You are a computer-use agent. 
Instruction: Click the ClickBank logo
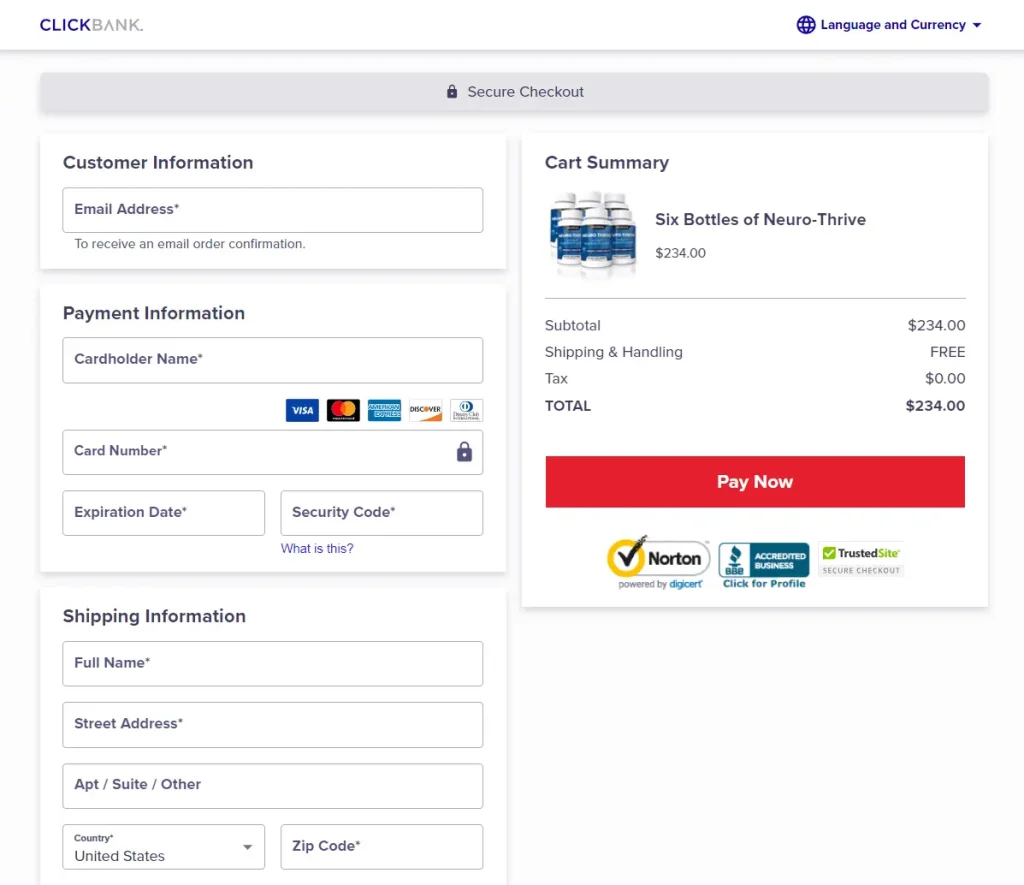[91, 24]
